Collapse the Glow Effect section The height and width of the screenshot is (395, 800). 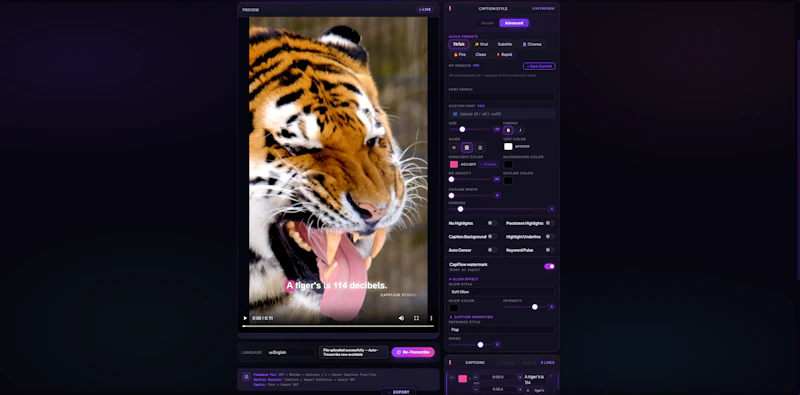[x=463, y=279]
